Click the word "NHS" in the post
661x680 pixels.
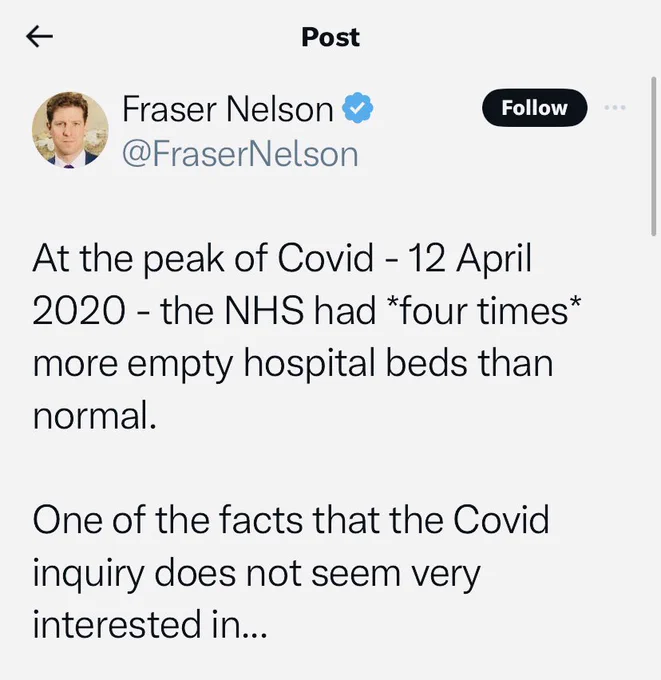coord(264,311)
